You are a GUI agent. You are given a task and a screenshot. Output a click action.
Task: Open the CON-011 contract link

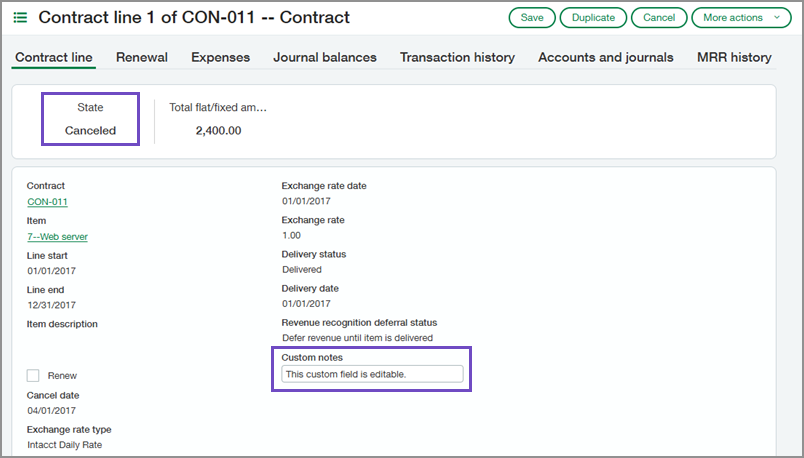[x=47, y=201]
